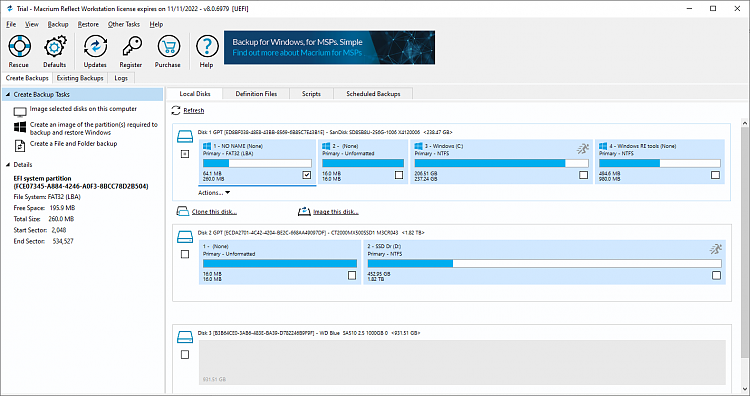This screenshot has height=396, width=750.
Task: Click the Disk 2 drive icon
Action: (185, 237)
